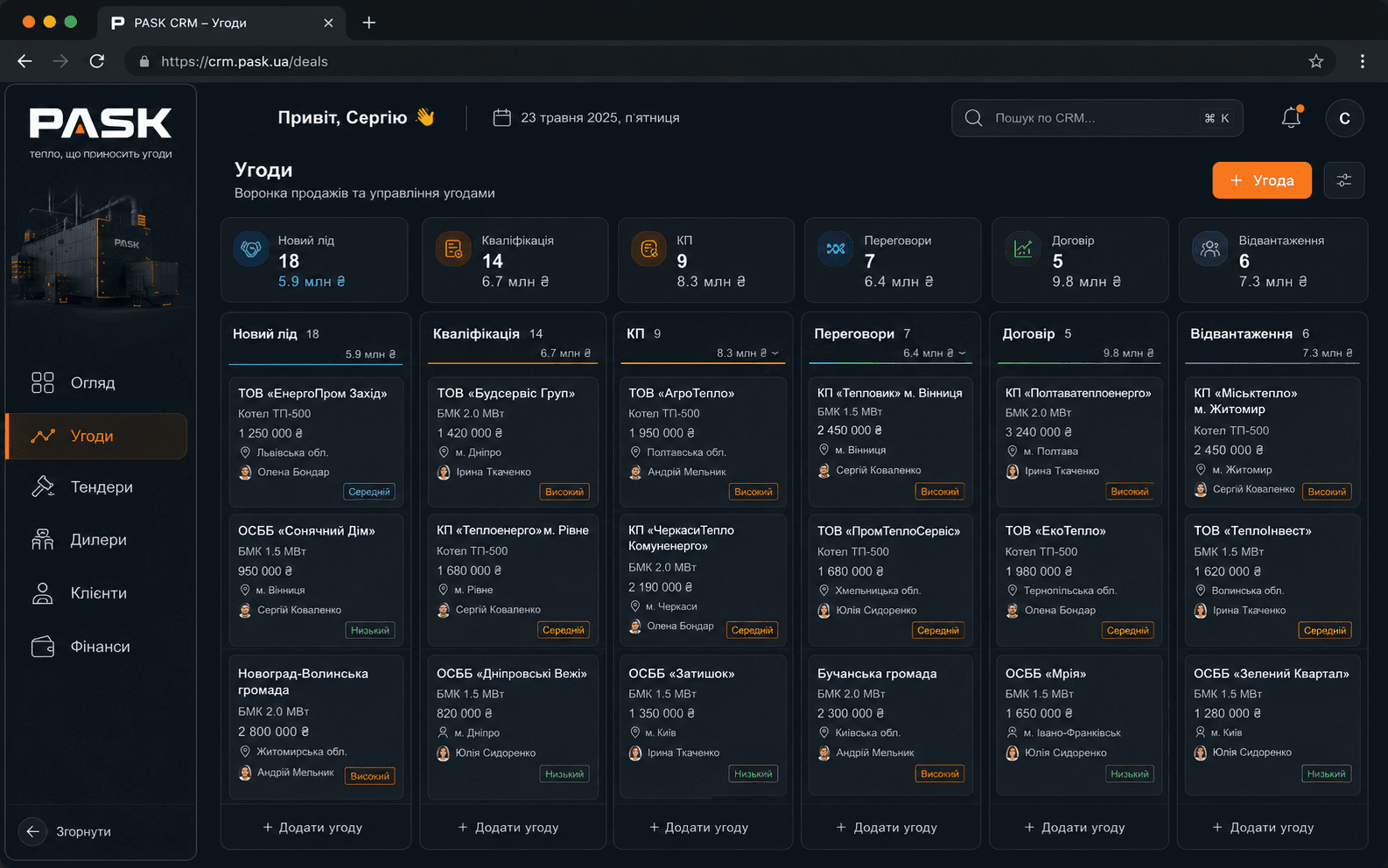
Task: Open КП «Полтаватеплоенерго» deal
Action: tap(1079, 442)
